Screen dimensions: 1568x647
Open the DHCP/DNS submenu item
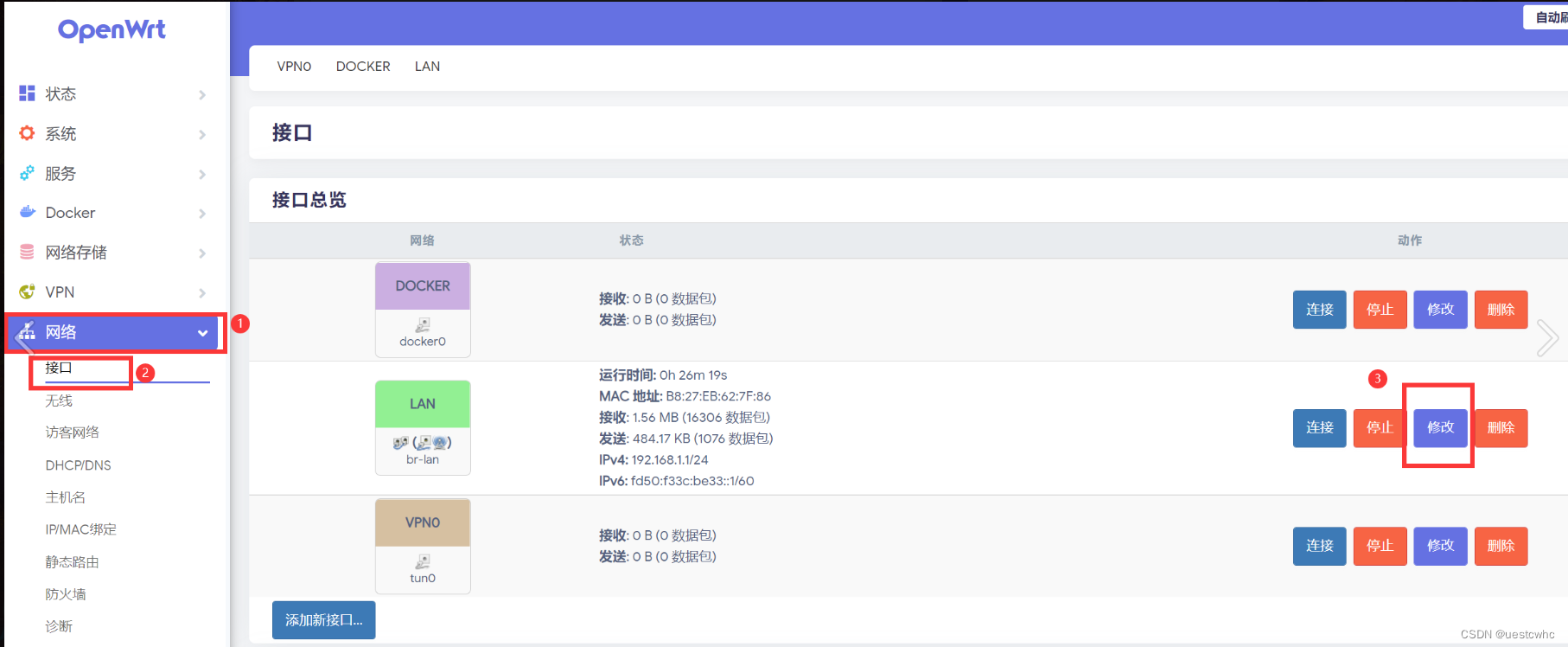tap(78, 465)
